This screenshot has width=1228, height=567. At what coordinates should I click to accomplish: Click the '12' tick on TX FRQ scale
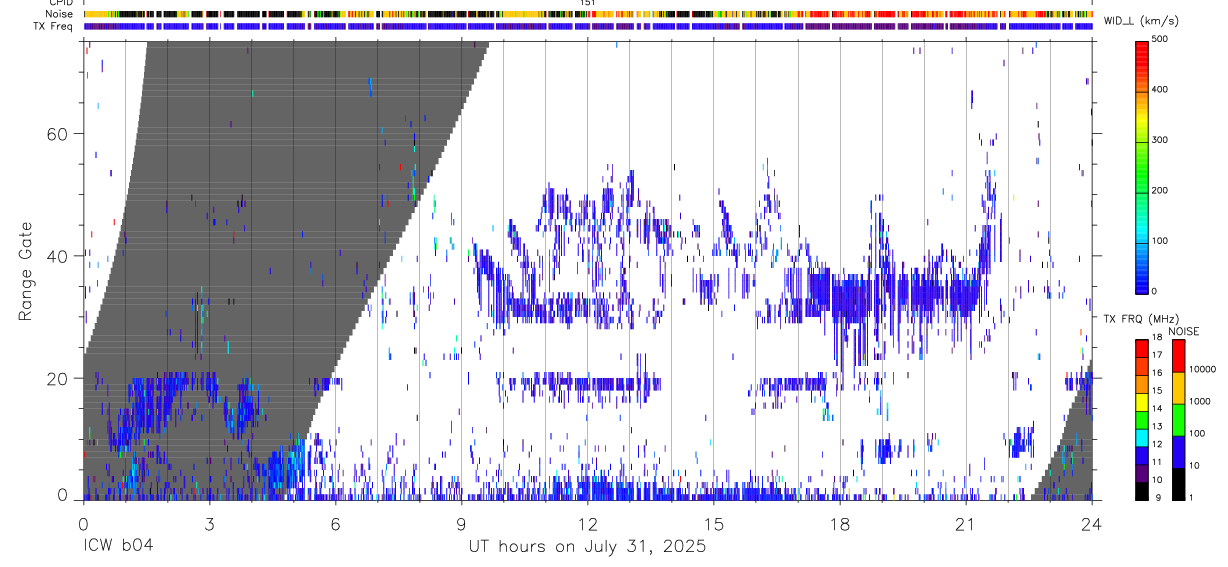tap(1158, 444)
